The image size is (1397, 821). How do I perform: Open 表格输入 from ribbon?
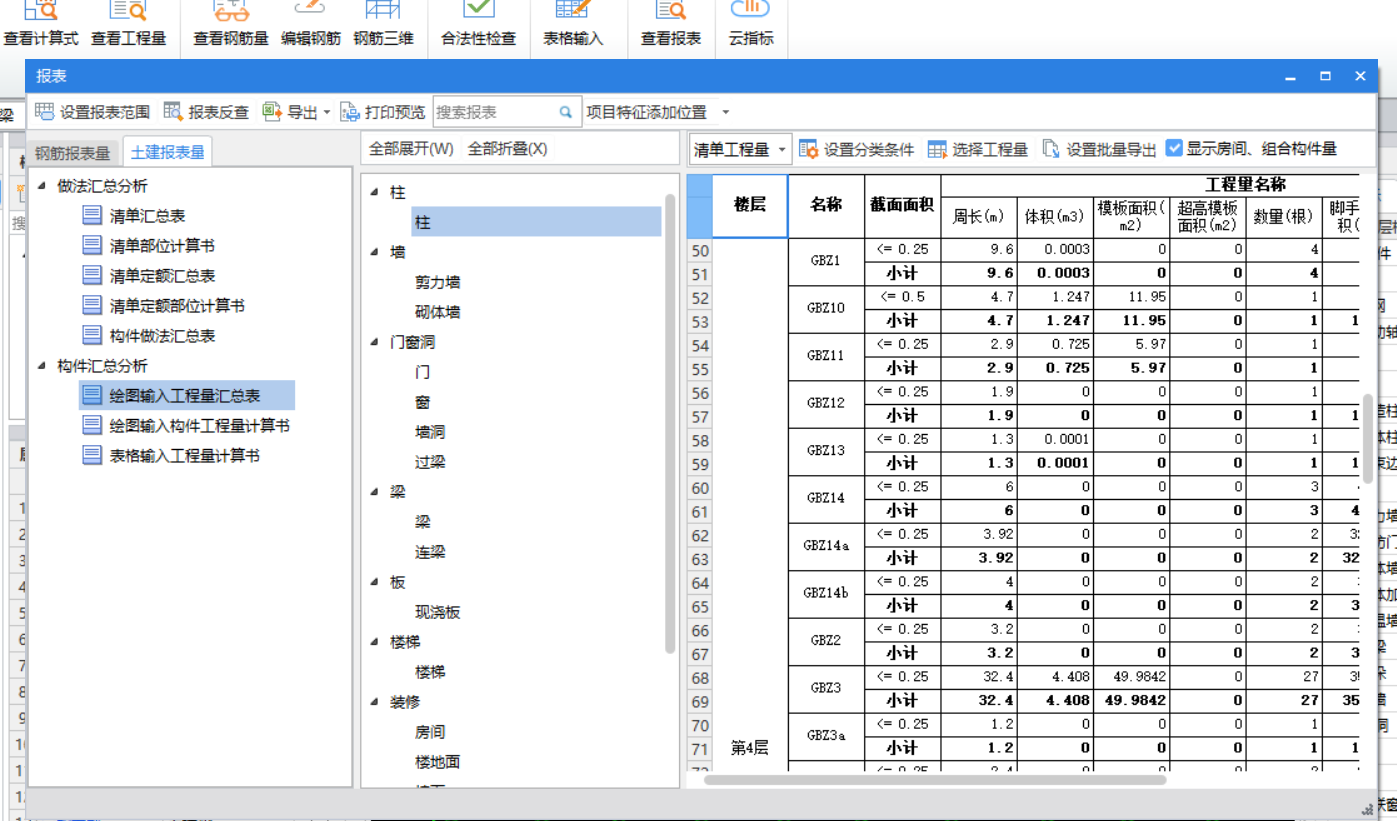click(573, 26)
